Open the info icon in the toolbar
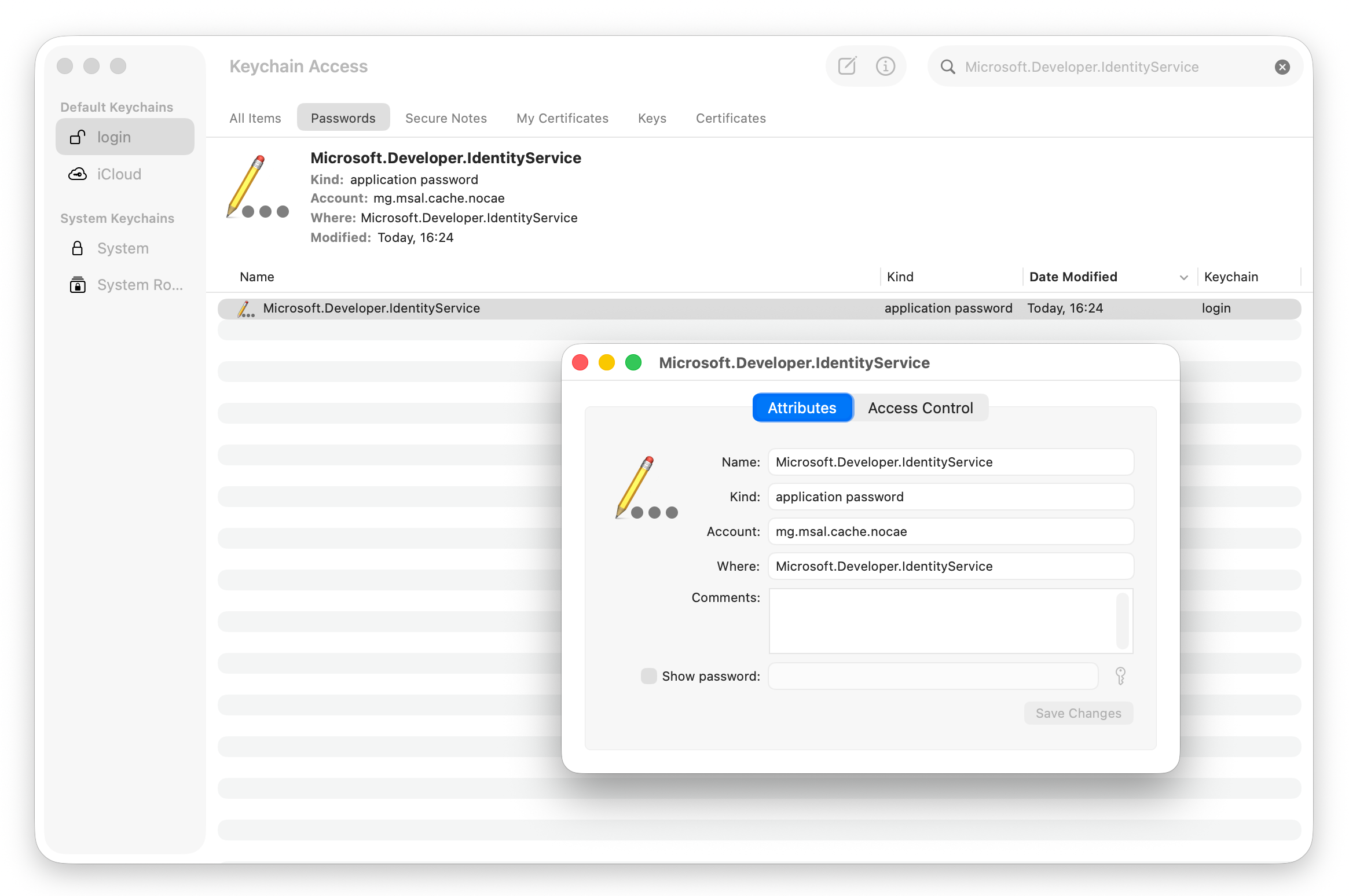Viewport: 1349px width, 896px height. (885, 66)
